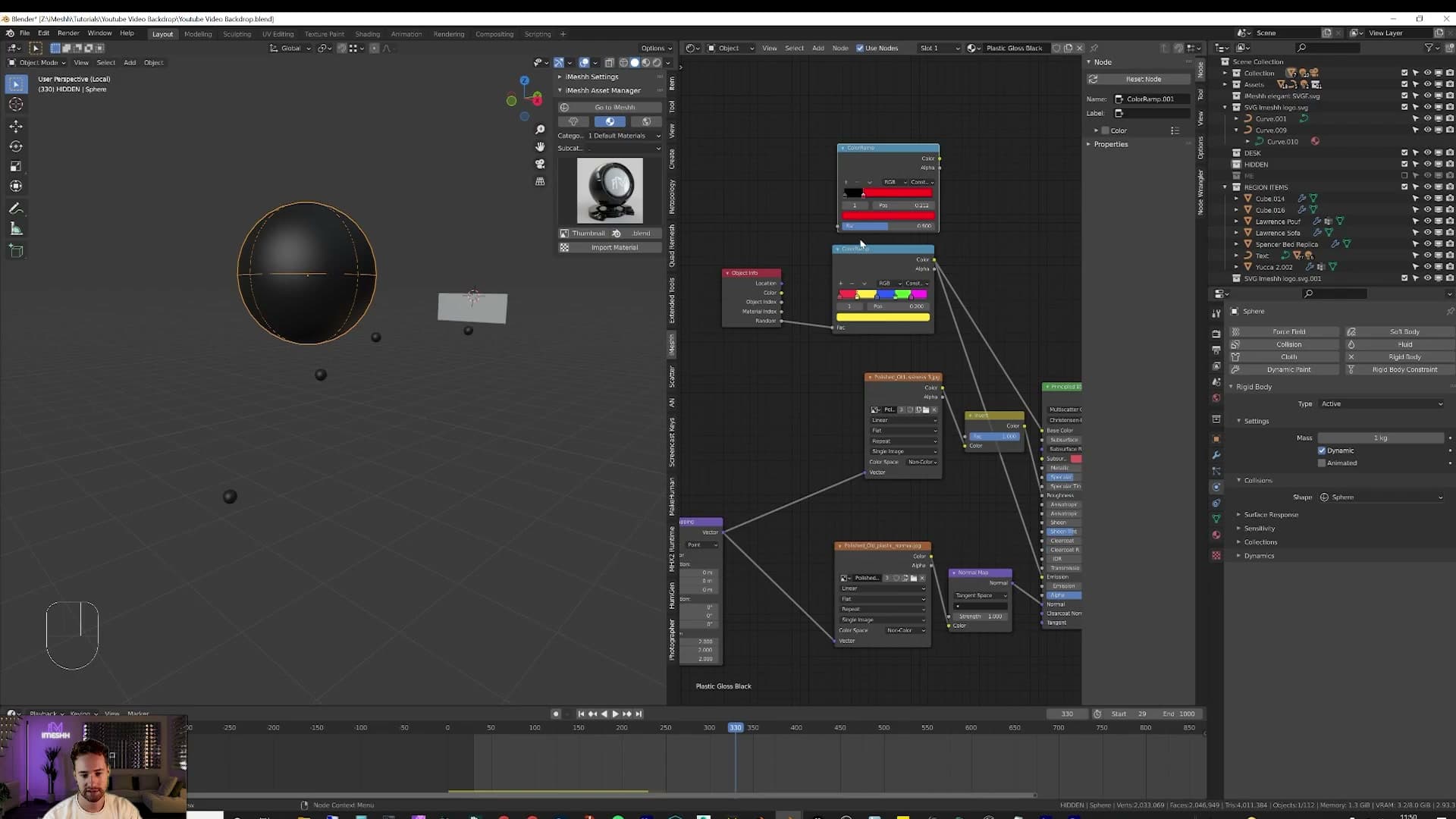Open the Material properties tab
Image resolution: width=1456 pixels, height=819 pixels.
click(1216, 535)
